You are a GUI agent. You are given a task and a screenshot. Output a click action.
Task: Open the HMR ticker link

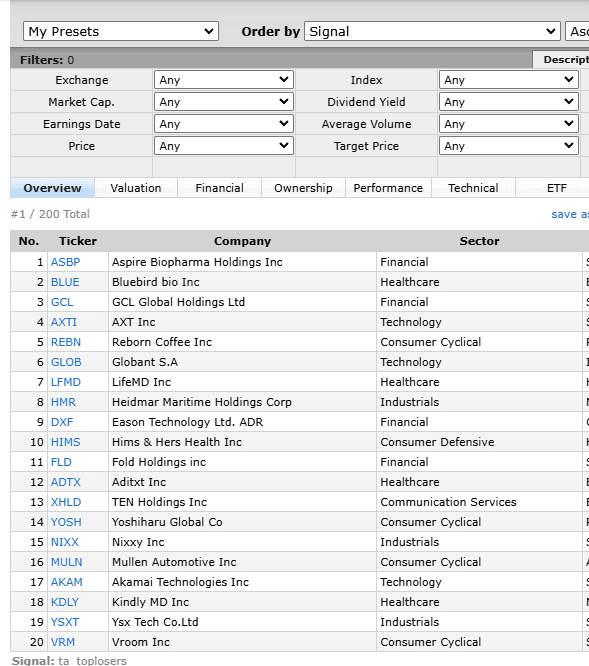(x=63, y=402)
